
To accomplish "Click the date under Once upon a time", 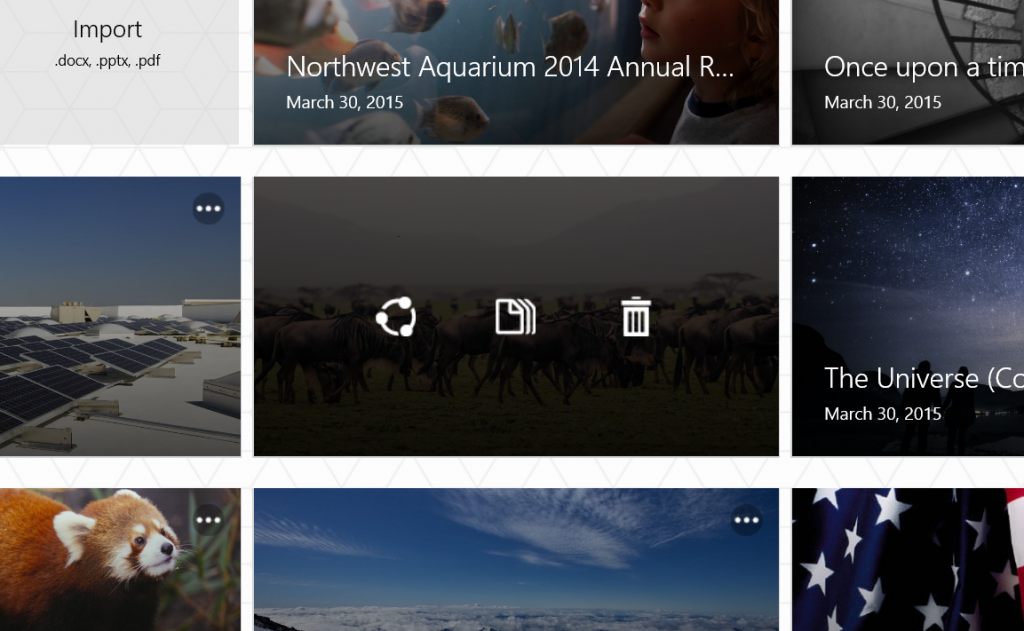I will (x=882, y=102).
